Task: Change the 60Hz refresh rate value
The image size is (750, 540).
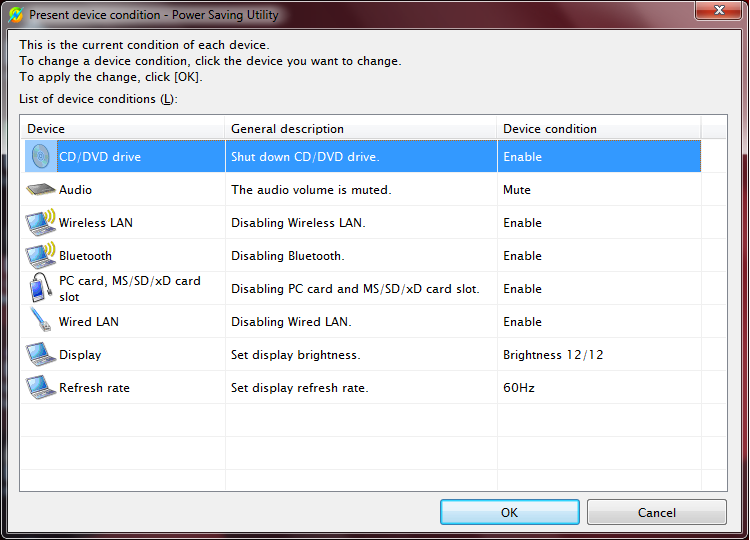Action: tap(518, 388)
